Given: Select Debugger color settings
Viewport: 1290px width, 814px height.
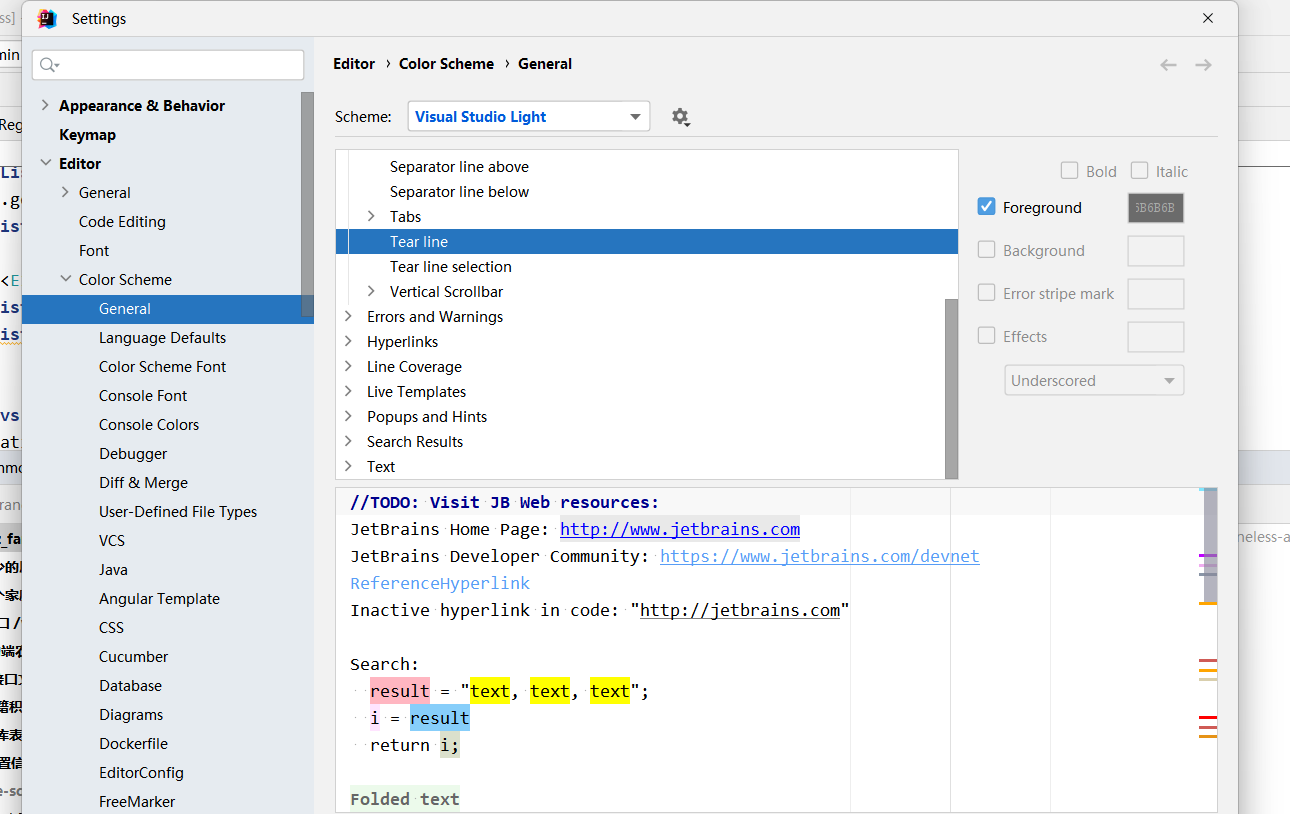Looking at the screenshot, I should [133, 453].
